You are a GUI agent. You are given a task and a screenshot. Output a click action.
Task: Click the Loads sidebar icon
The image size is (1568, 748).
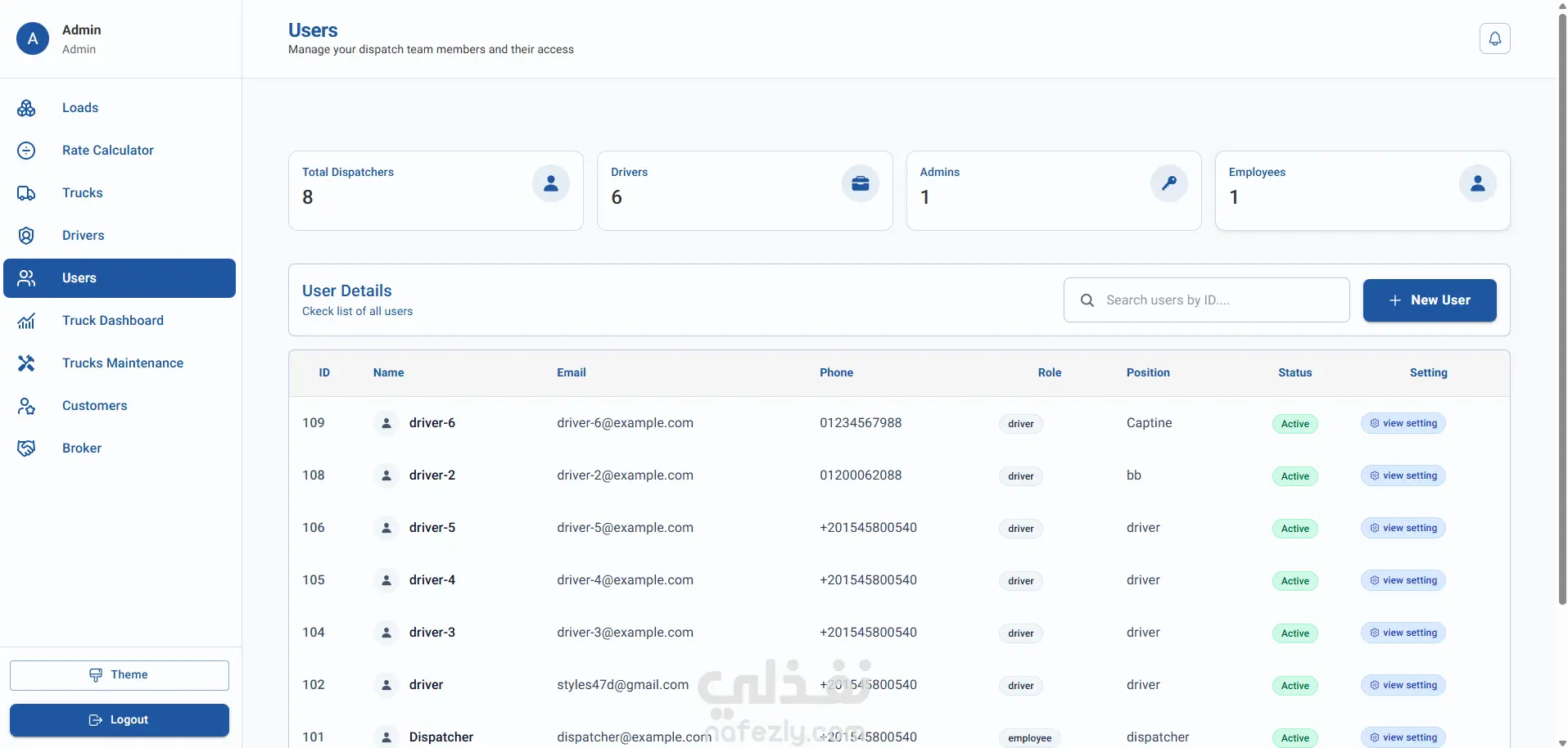26,108
